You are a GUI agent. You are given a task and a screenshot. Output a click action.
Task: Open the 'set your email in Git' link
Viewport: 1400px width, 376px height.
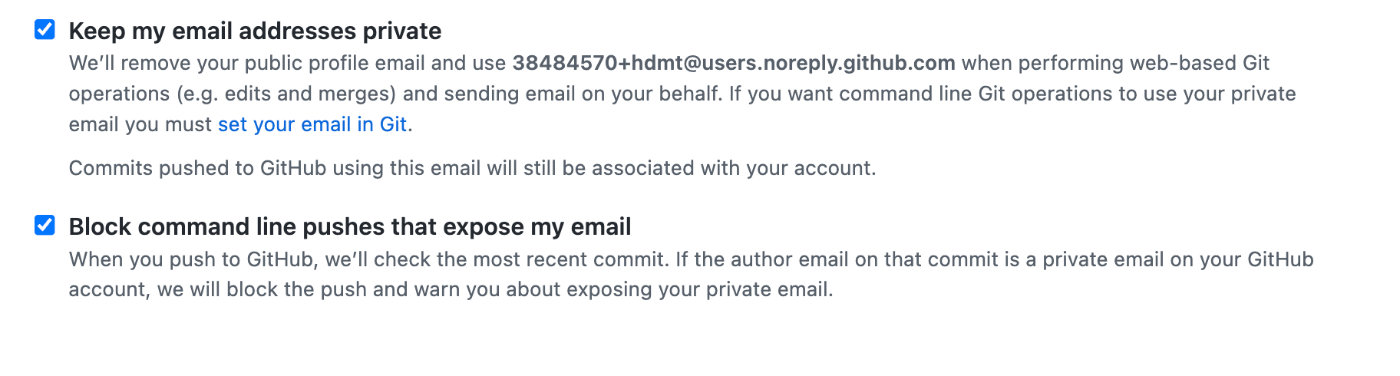pyautogui.click(x=313, y=125)
